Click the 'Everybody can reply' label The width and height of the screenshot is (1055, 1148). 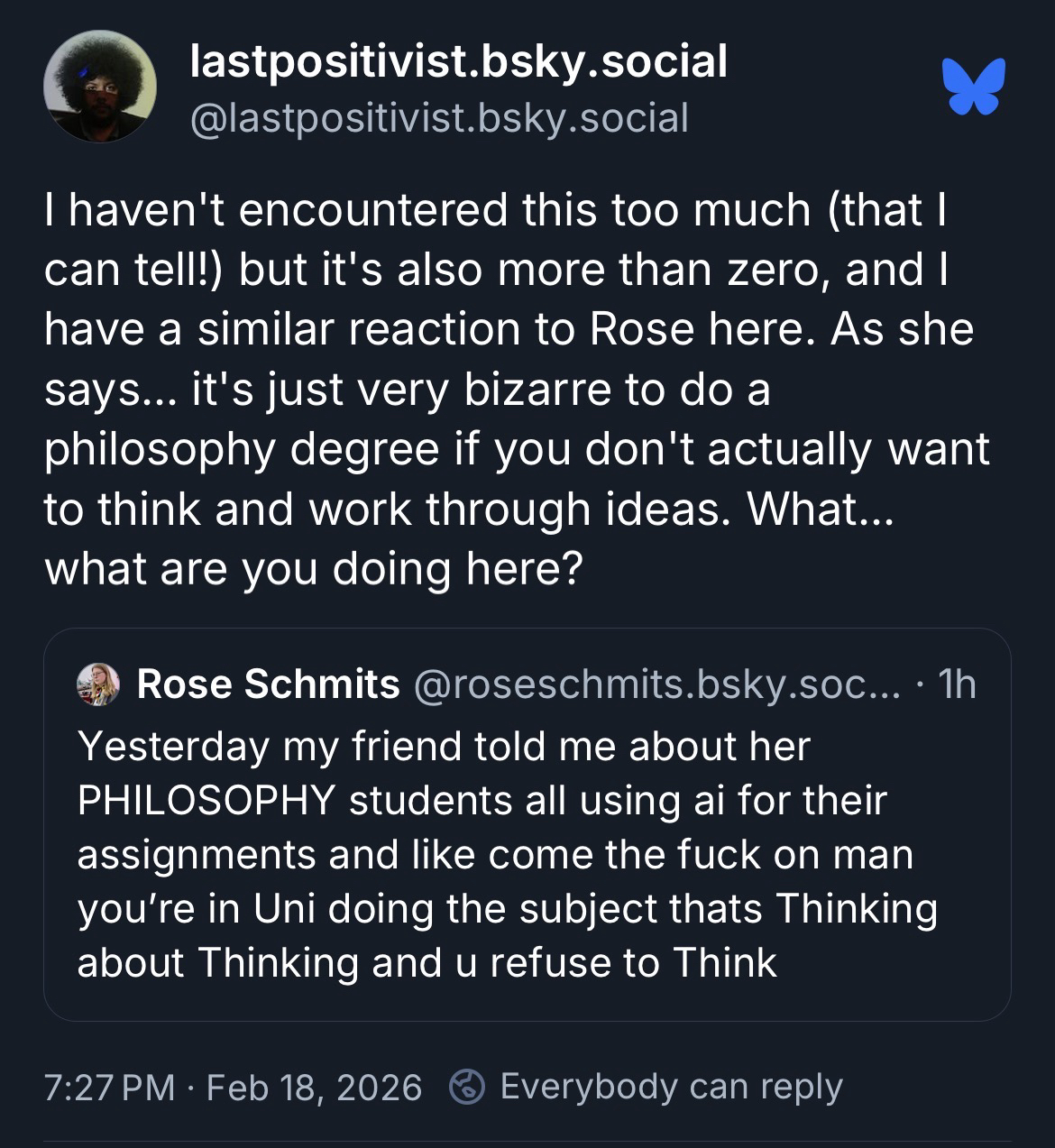coord(671,1087)
